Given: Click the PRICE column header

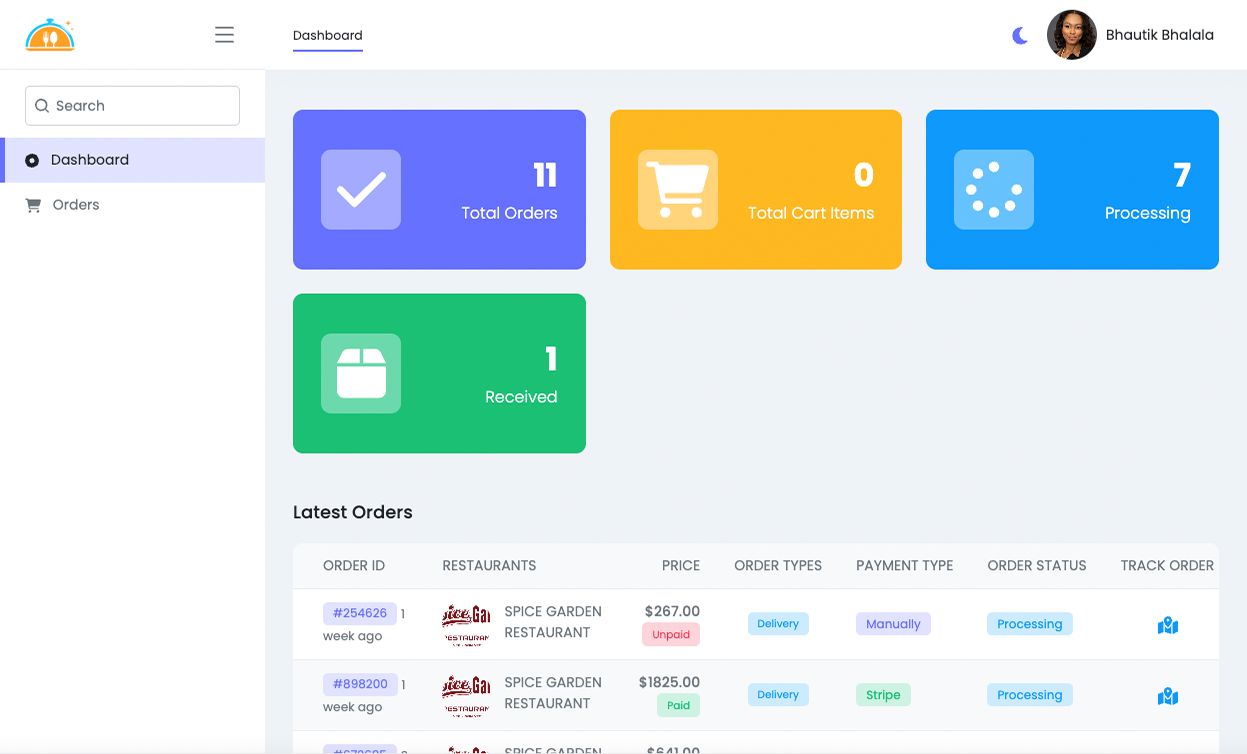Looking at the screenshot, I should tap(681, 565).
